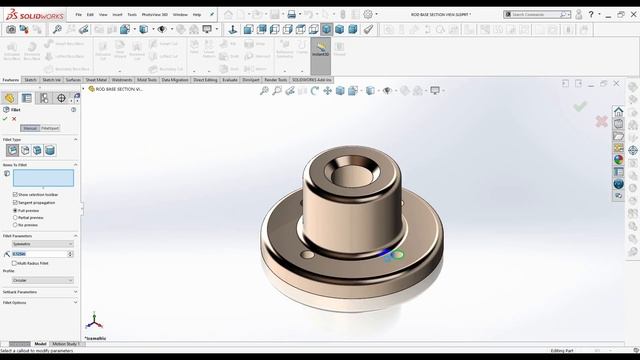Viewport: 640px width, 360px height.
Task: Select the pan view arrows icon
Action: [x=327, y=91]
